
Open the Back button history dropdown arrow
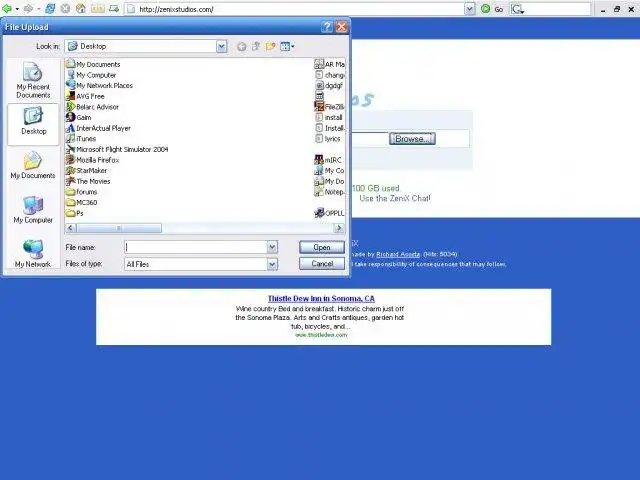pyautogui.click(x=17, y=9)
